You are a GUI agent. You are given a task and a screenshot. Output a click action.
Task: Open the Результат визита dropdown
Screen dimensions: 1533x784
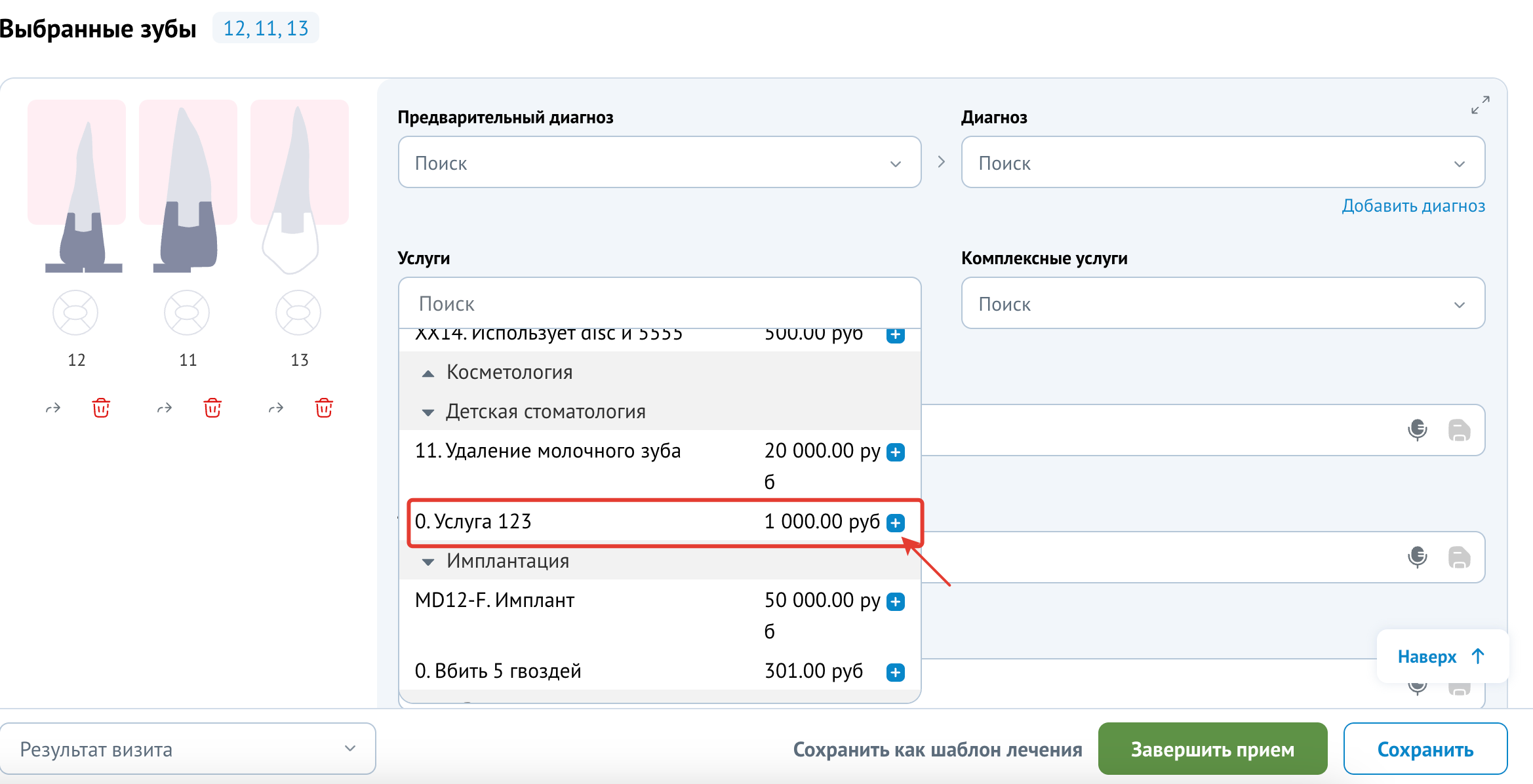click(x=188, y=749)
